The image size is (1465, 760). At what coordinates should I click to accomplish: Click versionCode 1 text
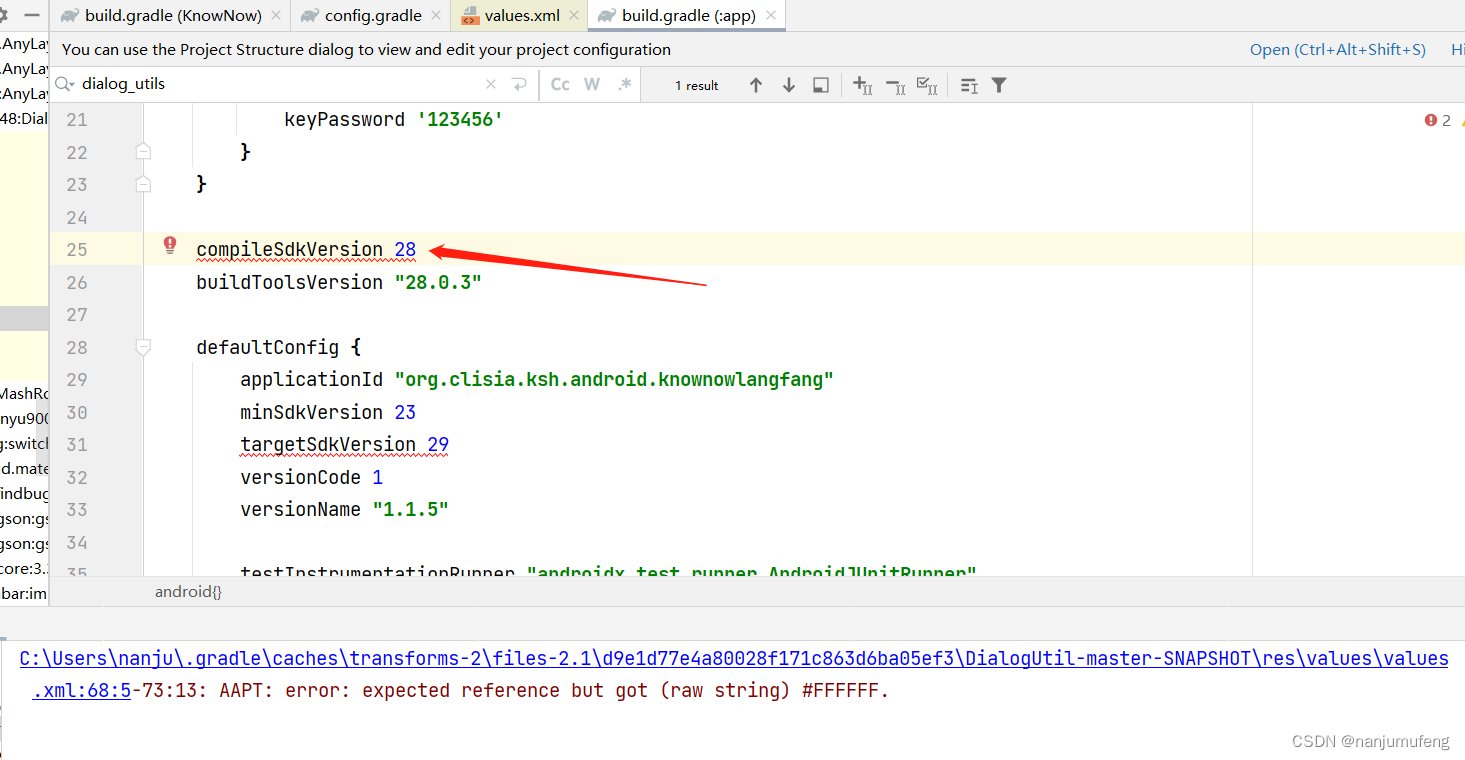pyautogui.click(x=311, y=477)
